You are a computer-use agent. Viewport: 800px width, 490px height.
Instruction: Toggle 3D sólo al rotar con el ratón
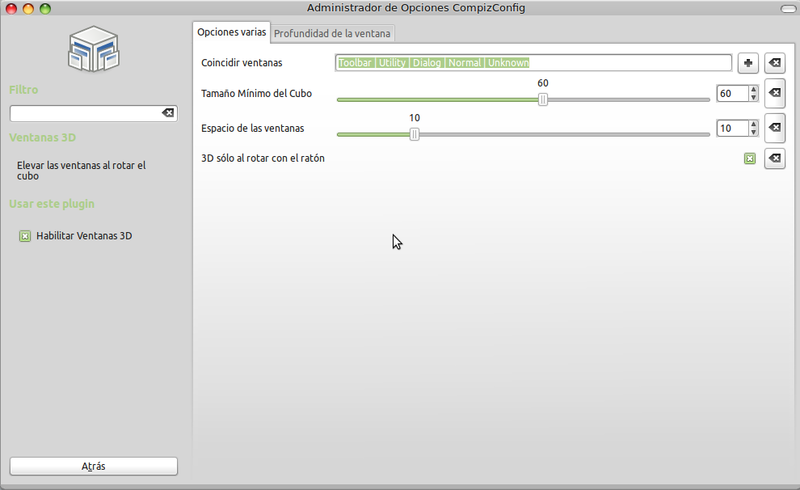coord(749,158)
